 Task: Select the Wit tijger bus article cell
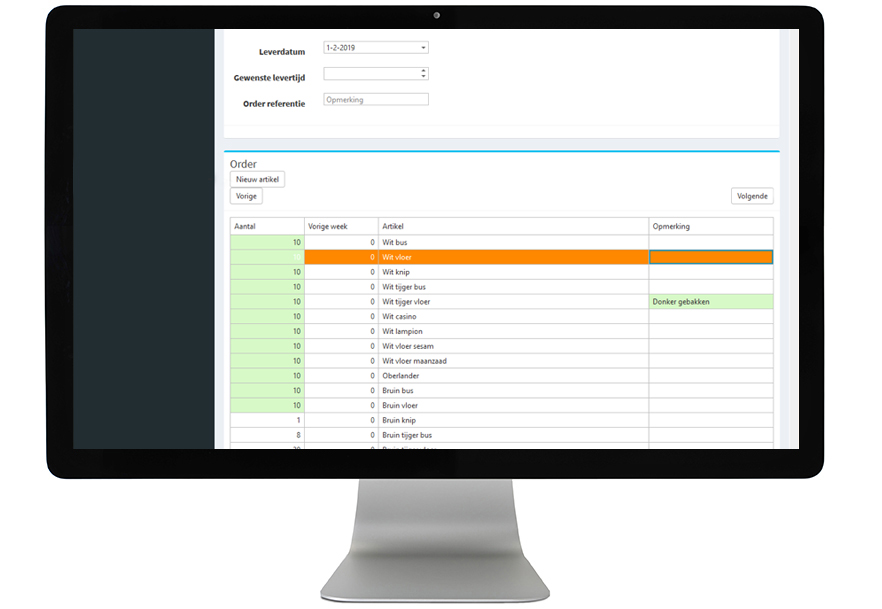[514, 287]
